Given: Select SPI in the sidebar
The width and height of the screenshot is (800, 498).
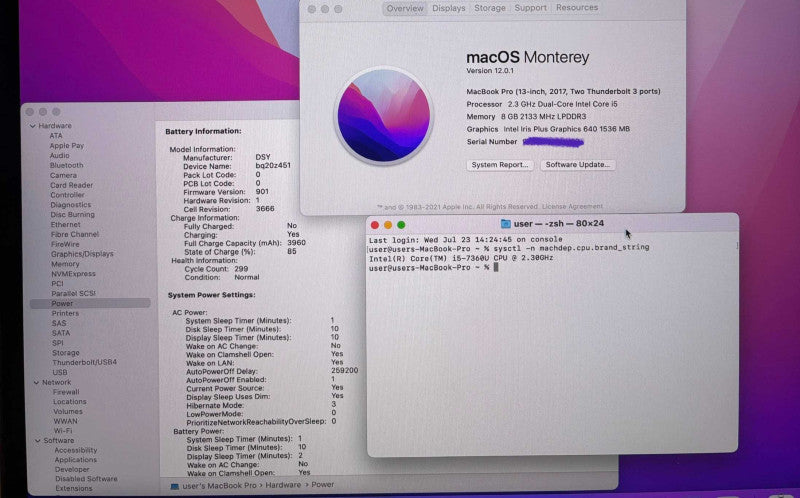Looking at the screenshot, I should (x=58, y=343).
